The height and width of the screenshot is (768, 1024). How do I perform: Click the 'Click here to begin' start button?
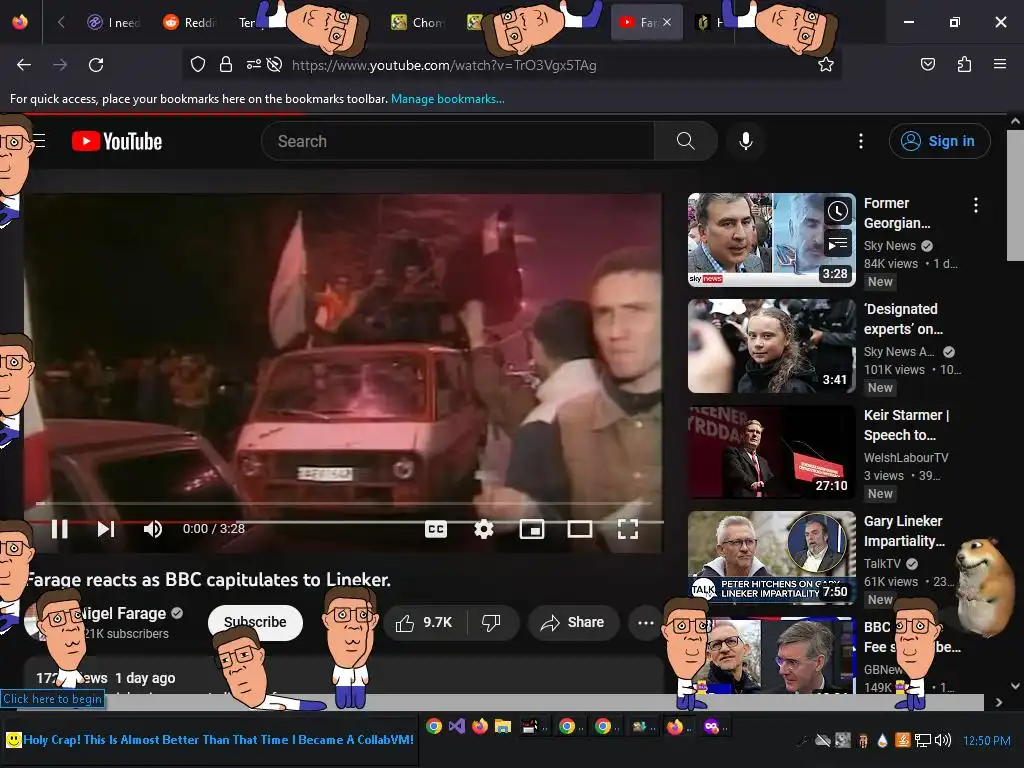pos(52,699)
